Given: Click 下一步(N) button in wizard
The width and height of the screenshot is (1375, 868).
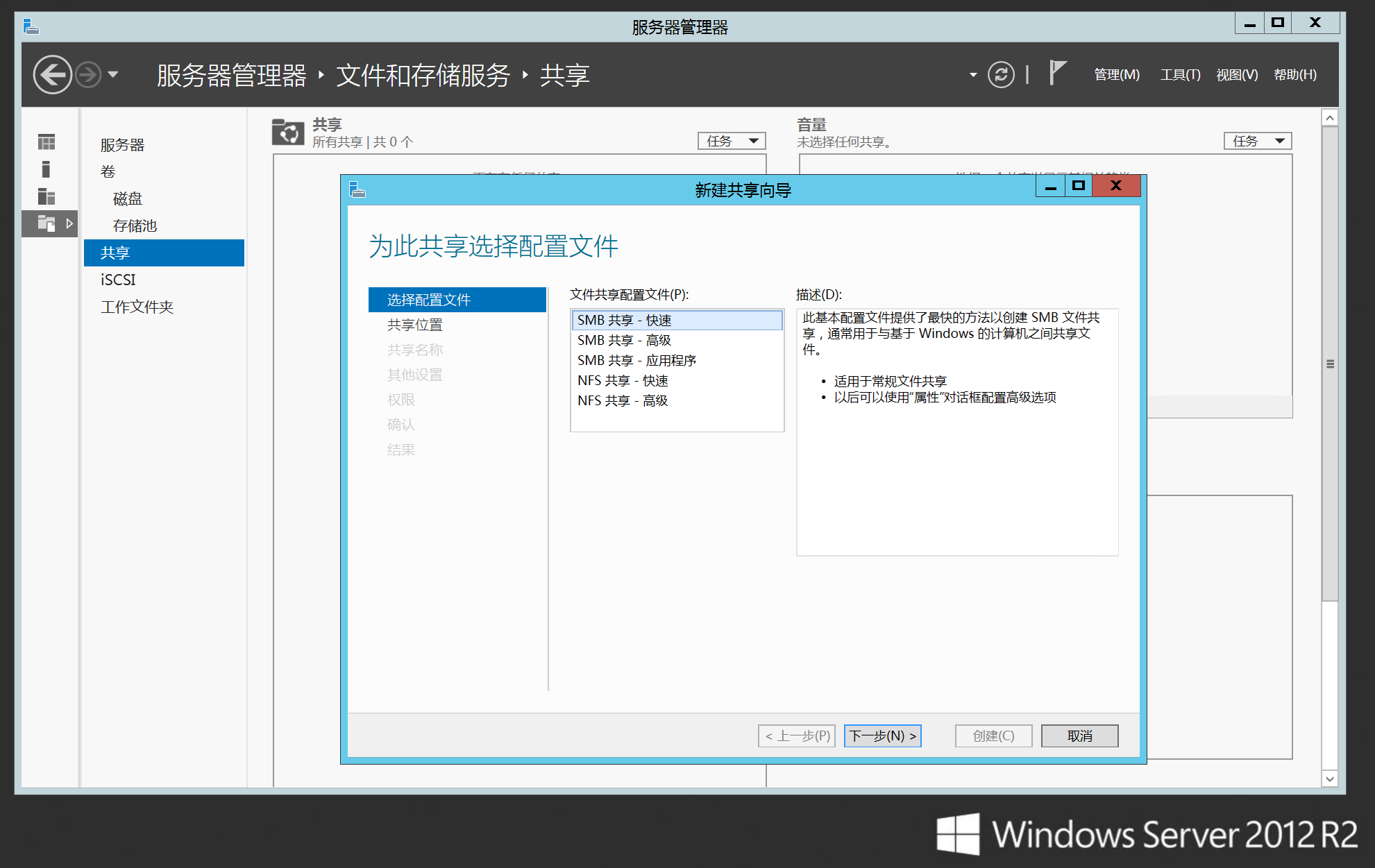Looking at the screenshot, I should tap(882, 735).
